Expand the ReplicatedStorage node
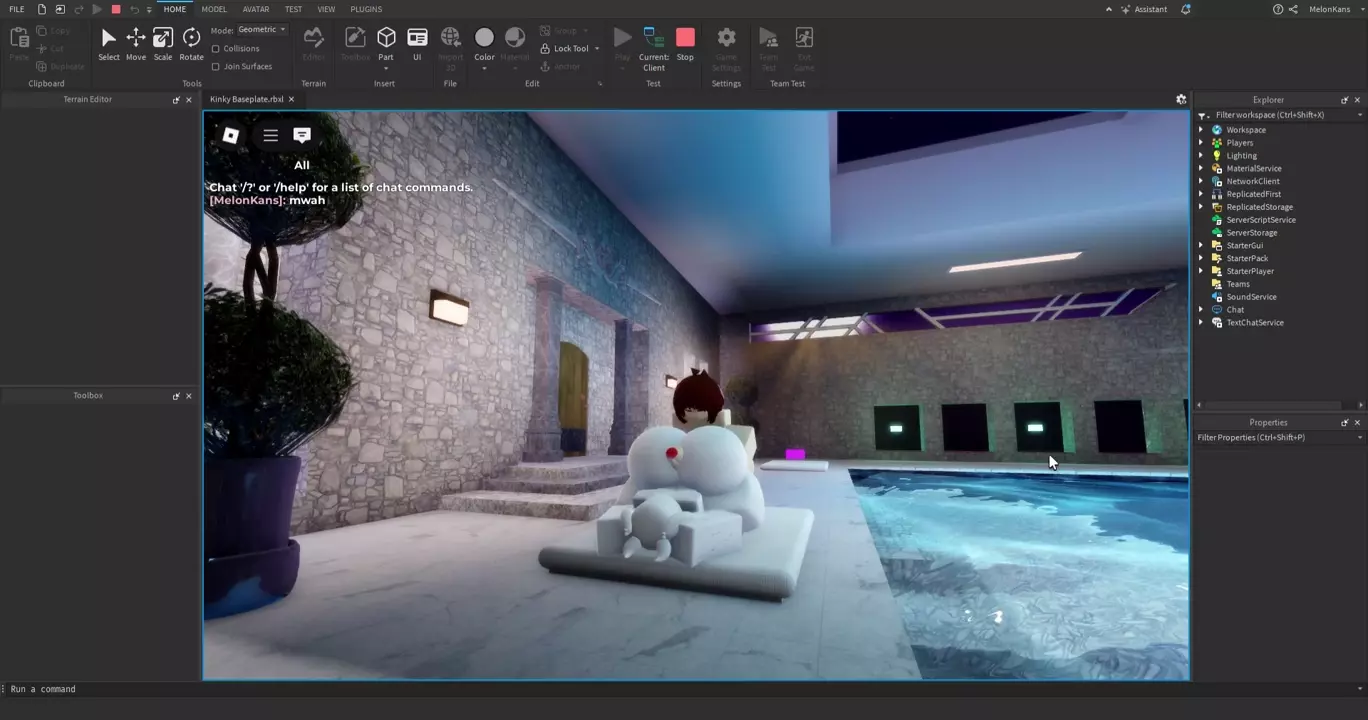 point(1201,207)
